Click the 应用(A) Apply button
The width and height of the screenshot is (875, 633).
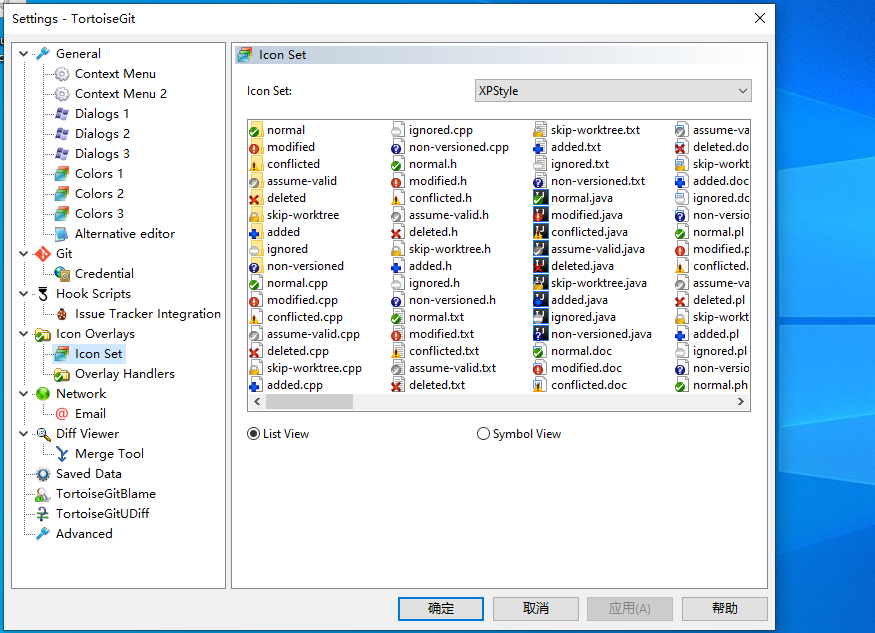point(629,608)
